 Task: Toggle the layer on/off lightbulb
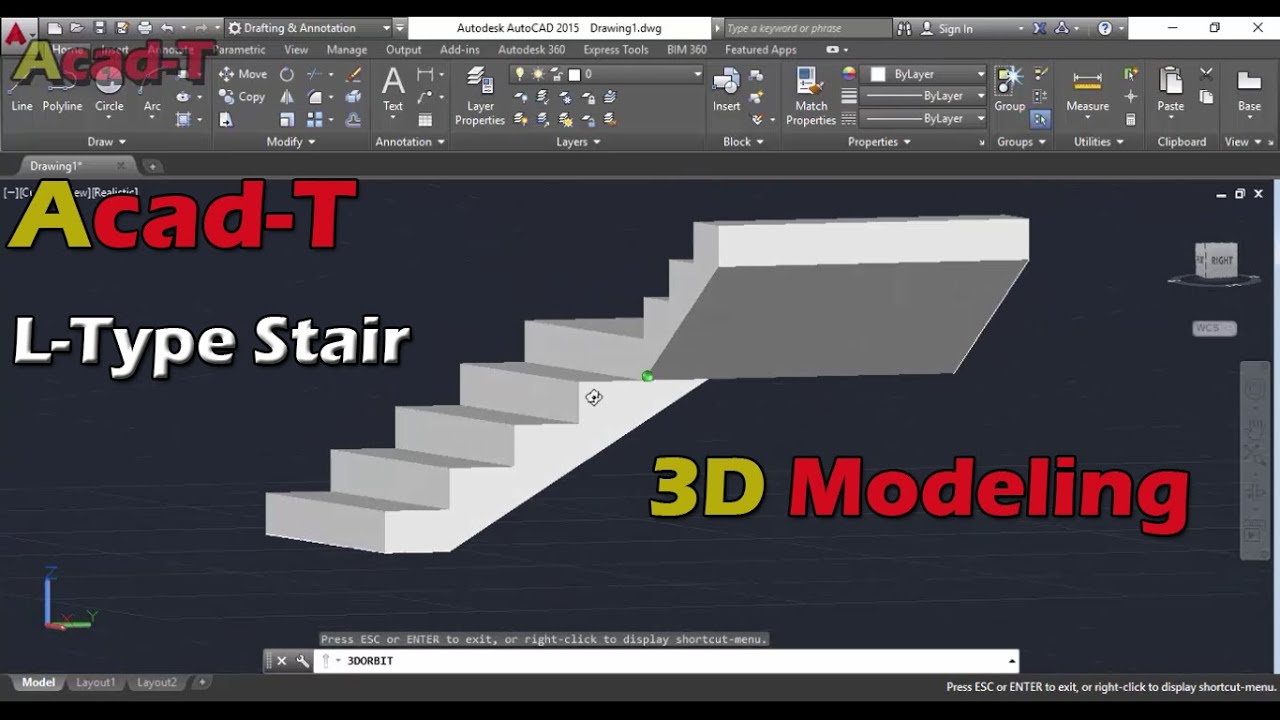[x=519, y=74]
